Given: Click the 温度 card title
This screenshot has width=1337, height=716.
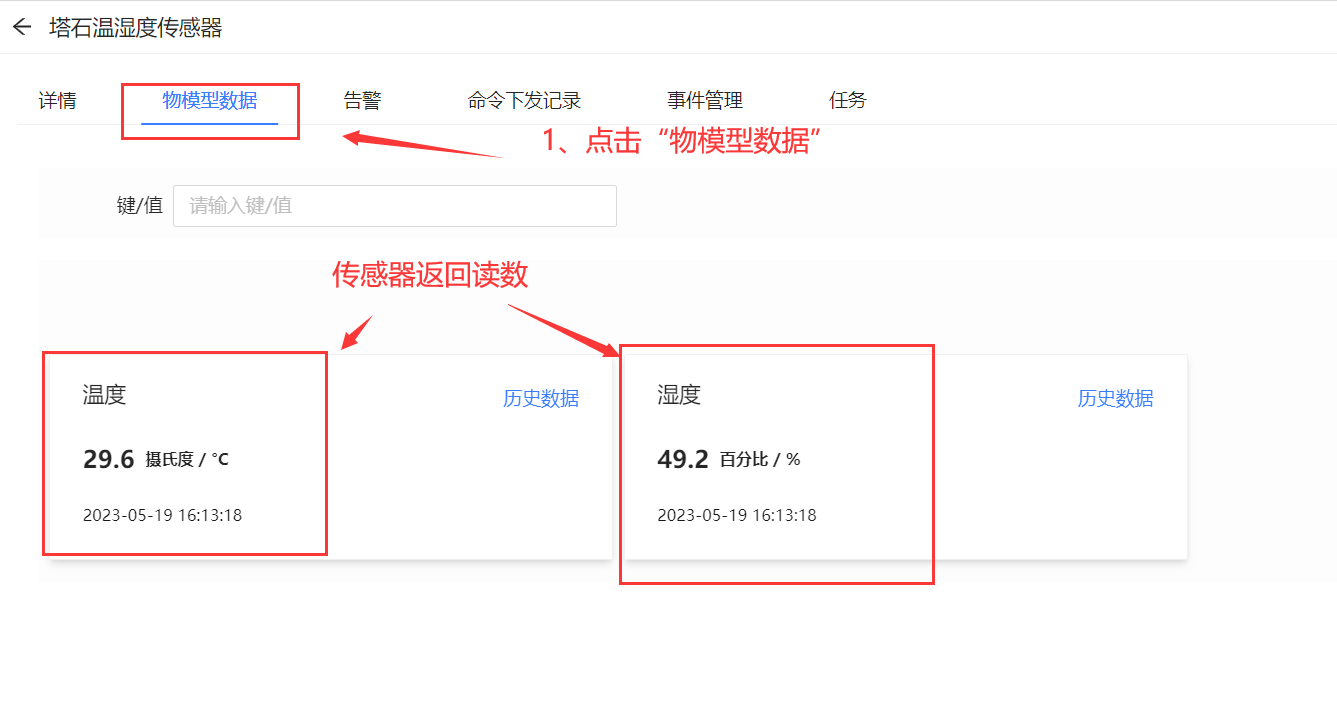Looking at the screenshot, I should (104, 395).
